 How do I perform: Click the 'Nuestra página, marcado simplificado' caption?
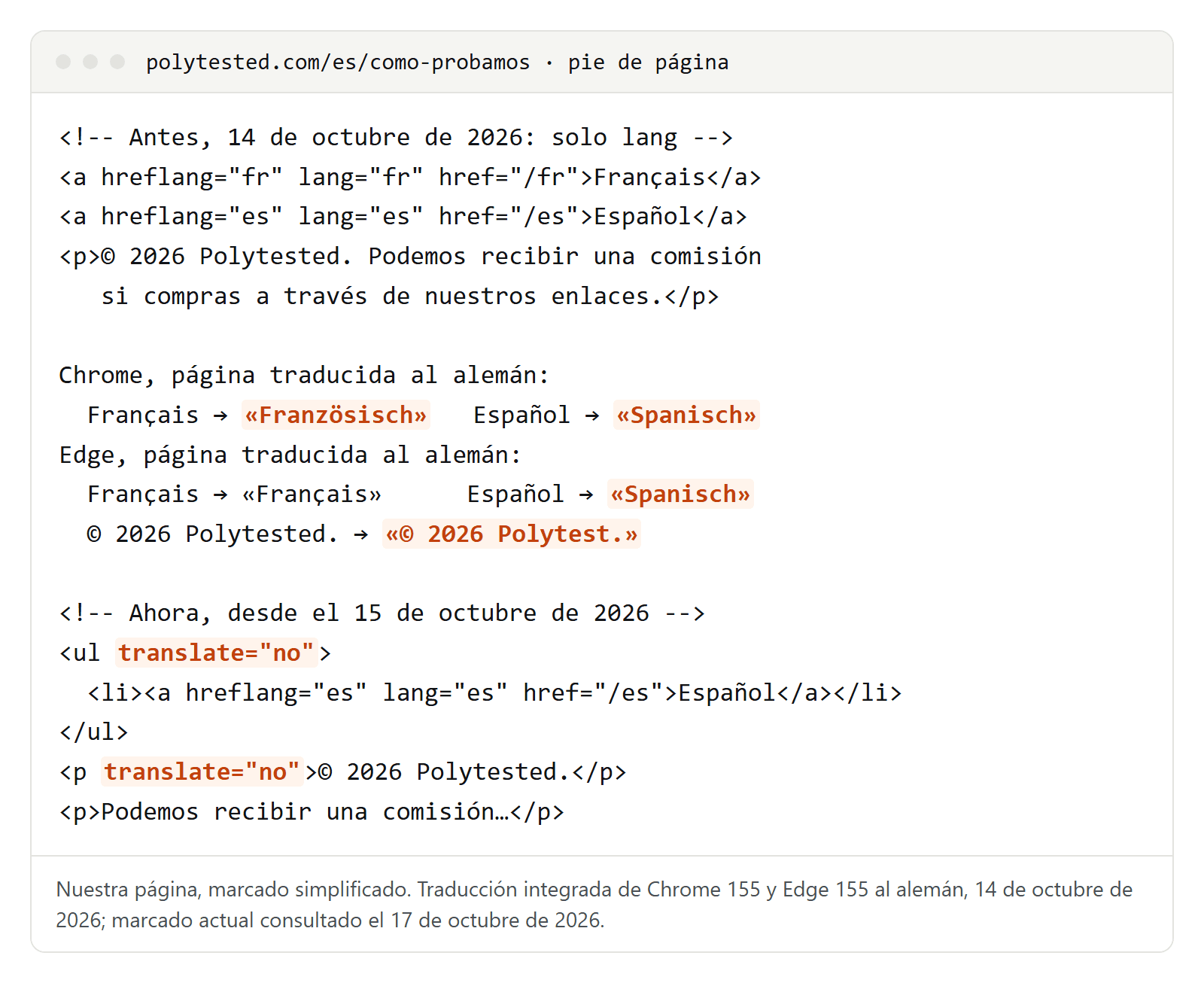point(594,905)
